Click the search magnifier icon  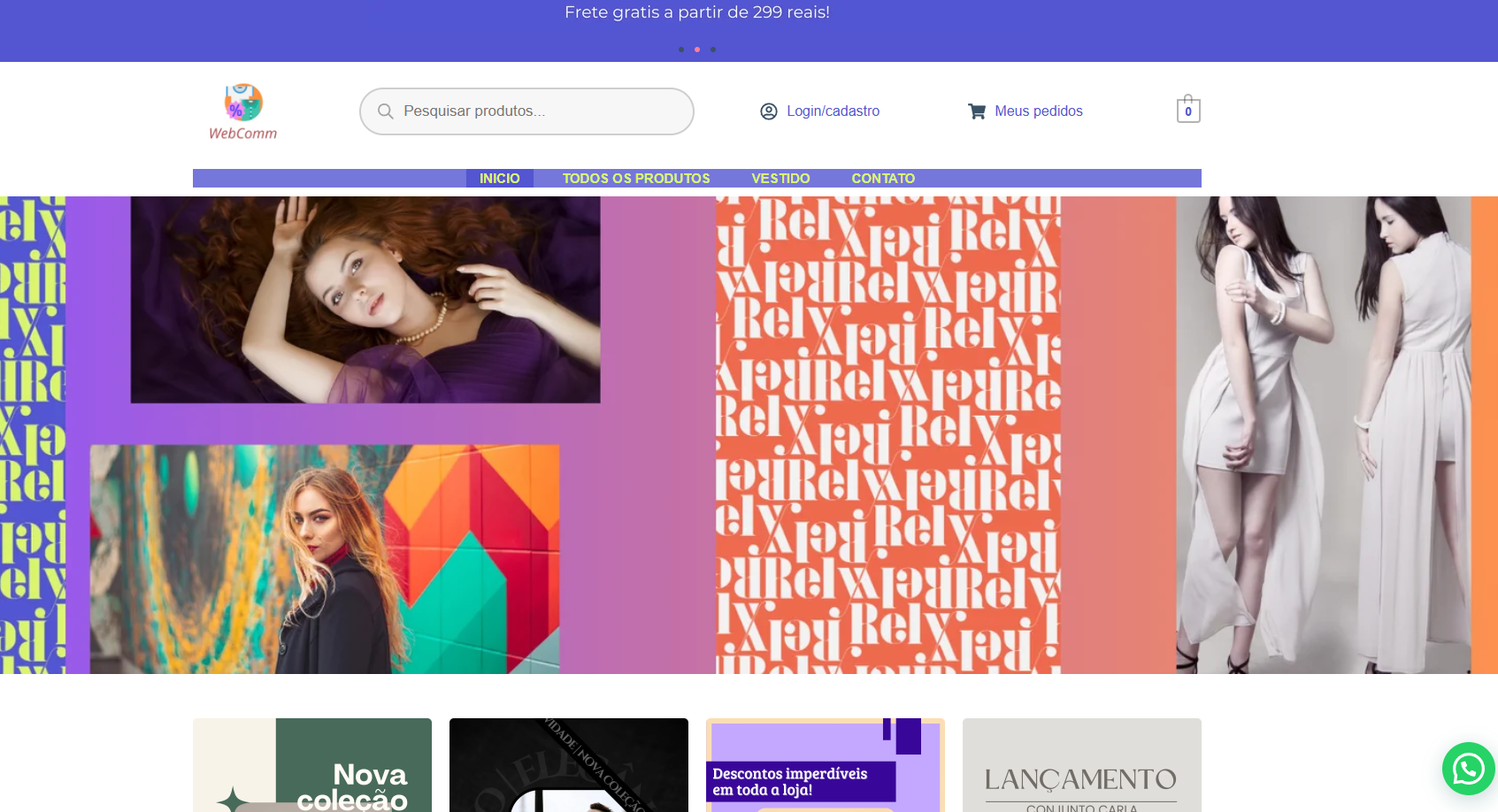385,111
